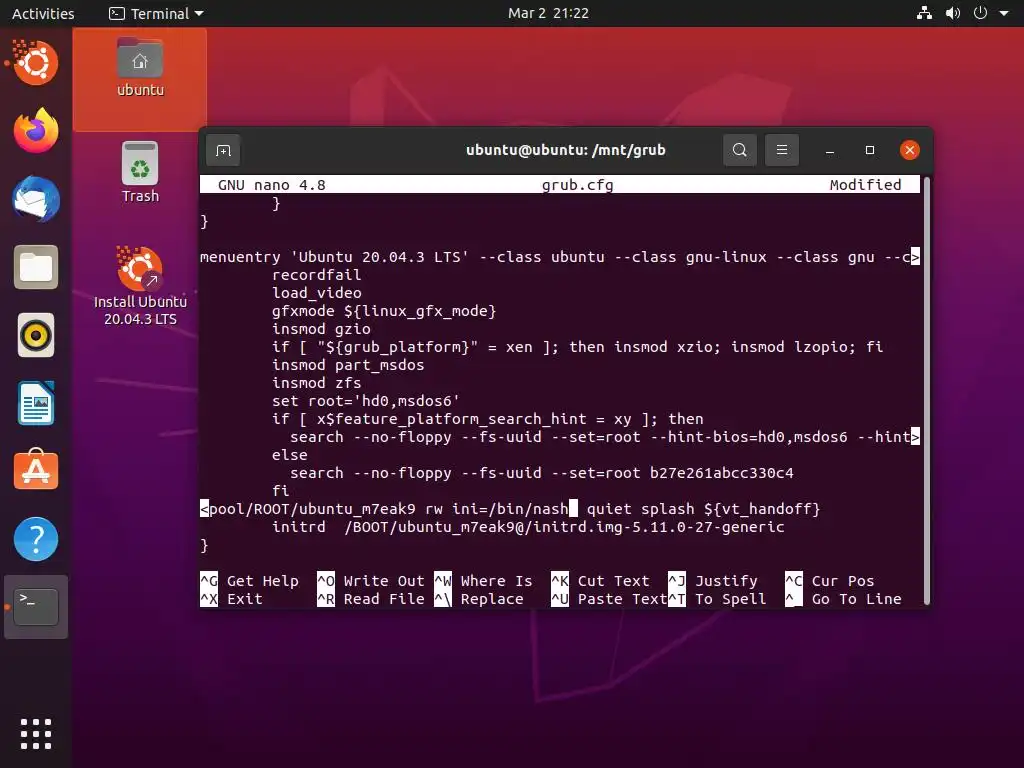Viewport: 1024px width, 768px height.
Task: Click the insmod part_msdos line
Action: [x=348, y=365]
